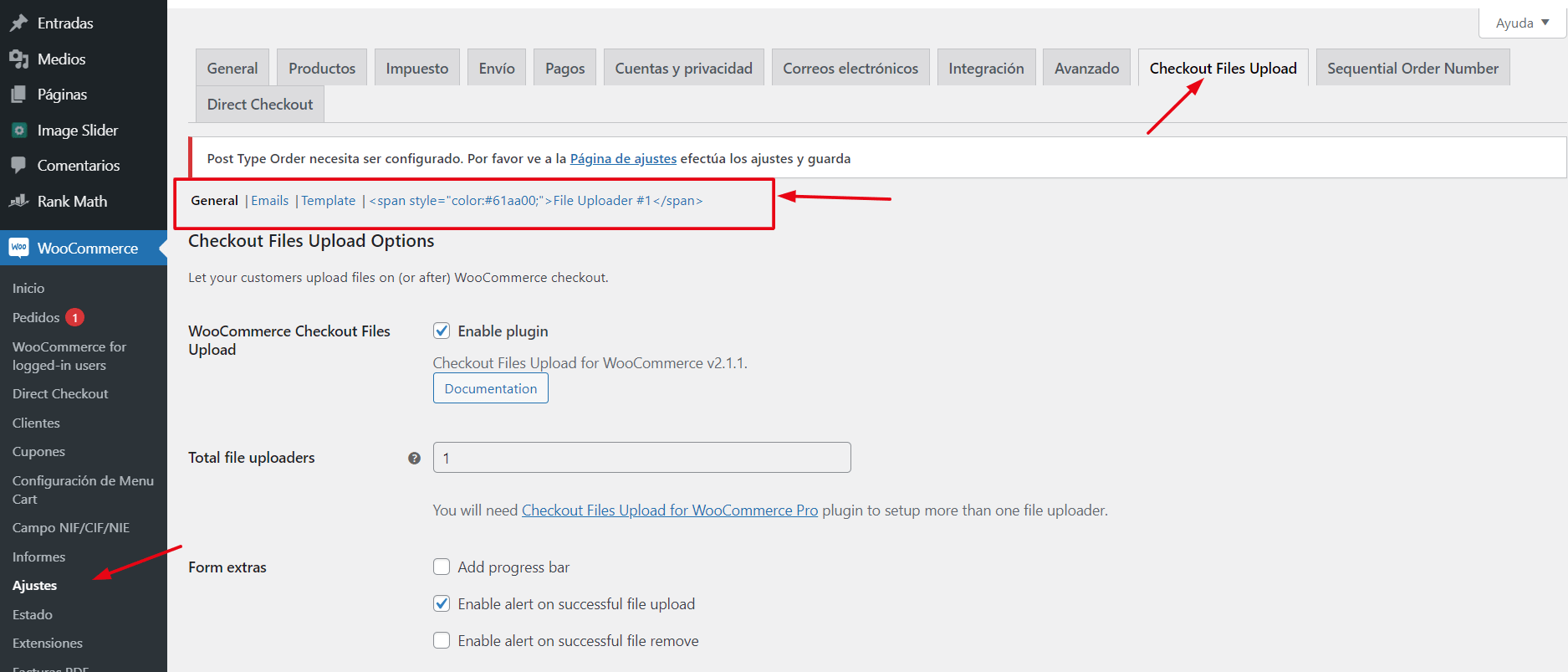Open the General settings tab
The height and width of the screenshot is (672, 1568).
pyautogui.click(x=232, y=68)
